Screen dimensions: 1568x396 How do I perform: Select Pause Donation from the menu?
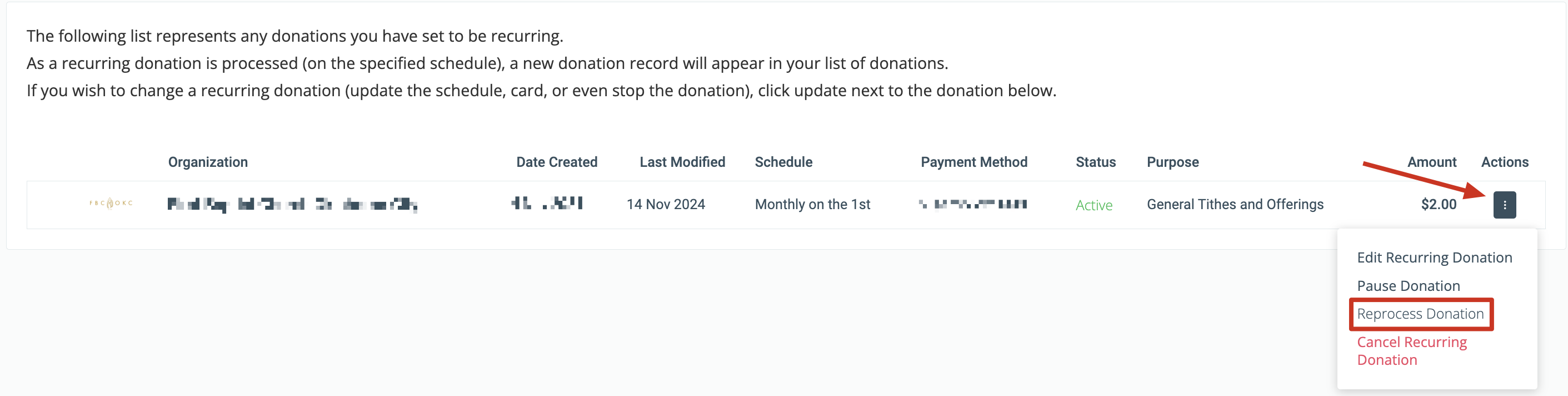tap(1408, 285)
